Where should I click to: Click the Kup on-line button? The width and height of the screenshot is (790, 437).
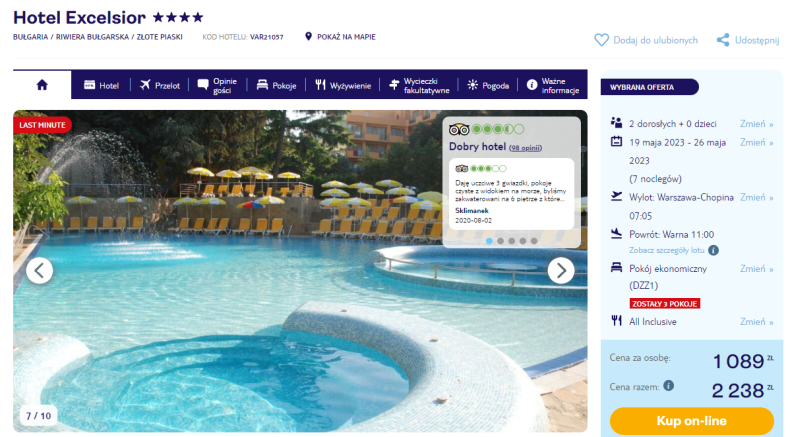point(691,421)
